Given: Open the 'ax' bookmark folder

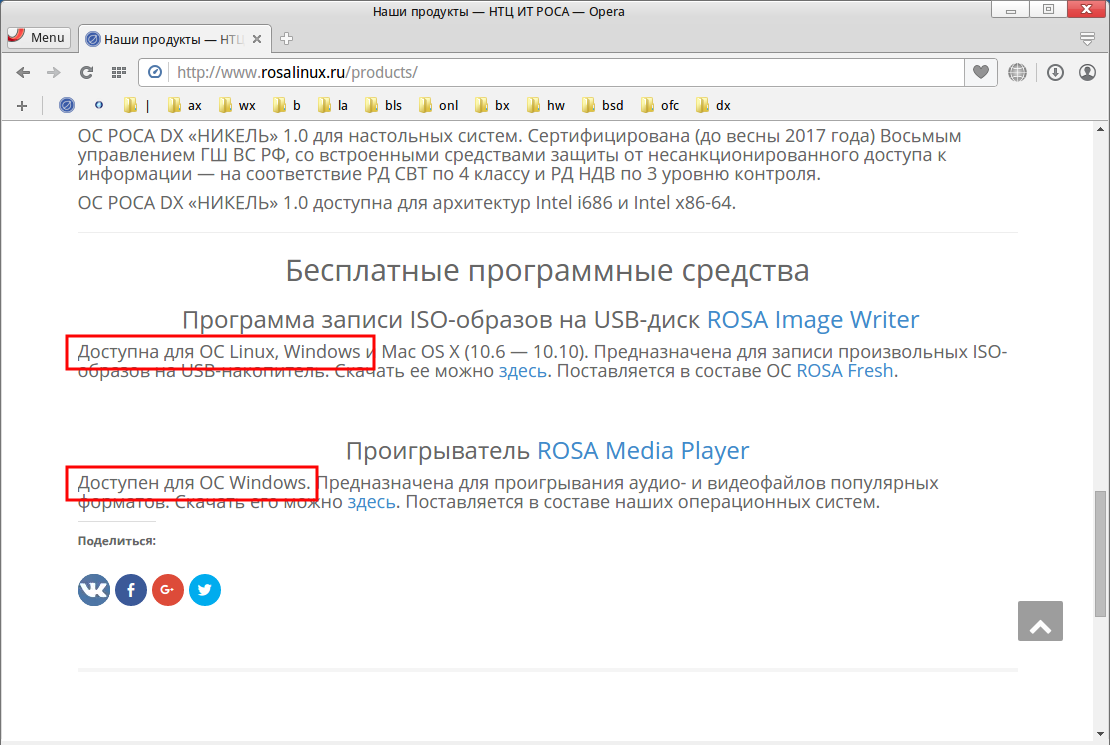Looking at the screenshot, I should click(185, 106).
